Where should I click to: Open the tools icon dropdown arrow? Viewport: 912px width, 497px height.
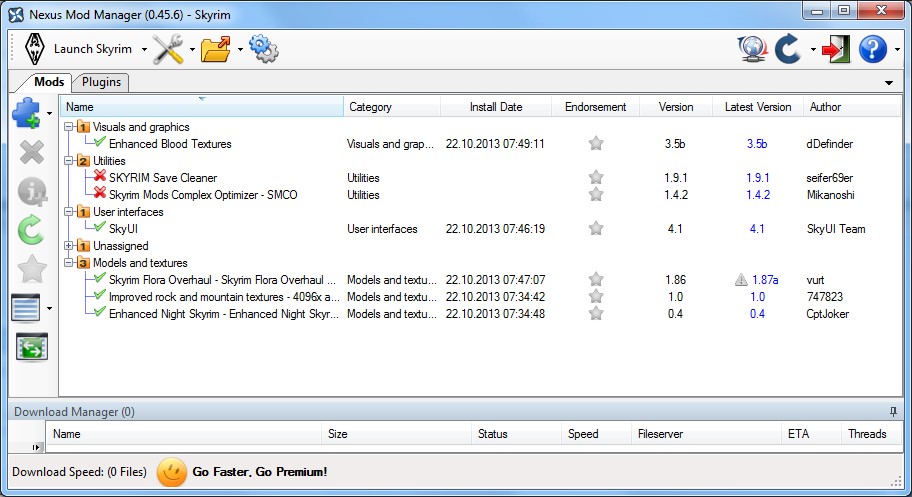pos(192,49)
